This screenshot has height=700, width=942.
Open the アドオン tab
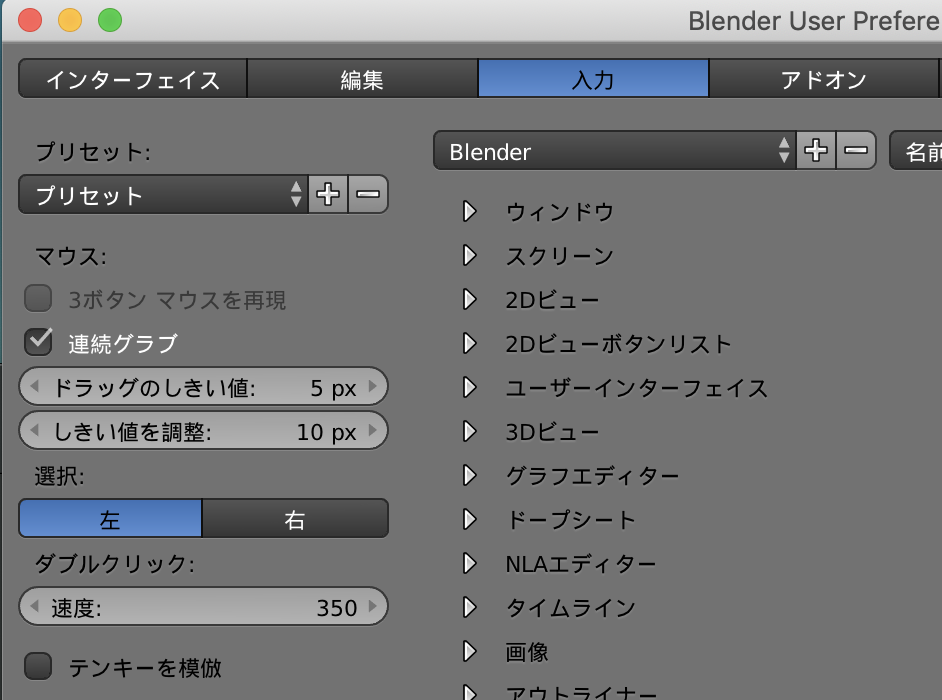[x=824, y=79]
